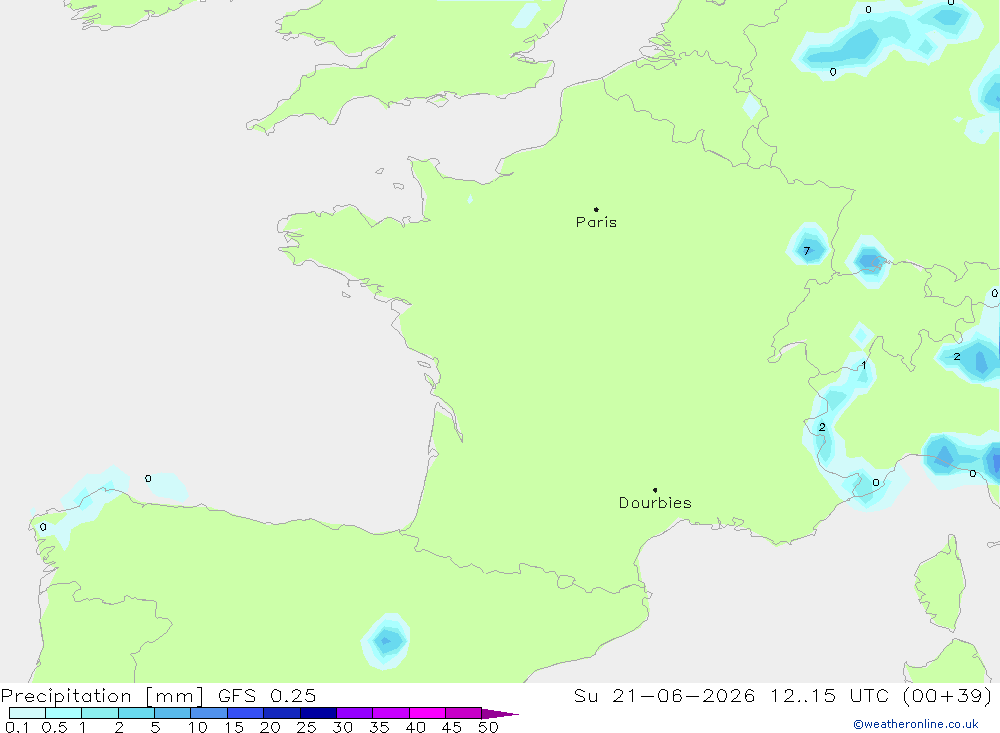The width and height of the screenshot is (1000, 733).
Task: Click the '1' precipitation value in the Alps
Action: [864, 365]
